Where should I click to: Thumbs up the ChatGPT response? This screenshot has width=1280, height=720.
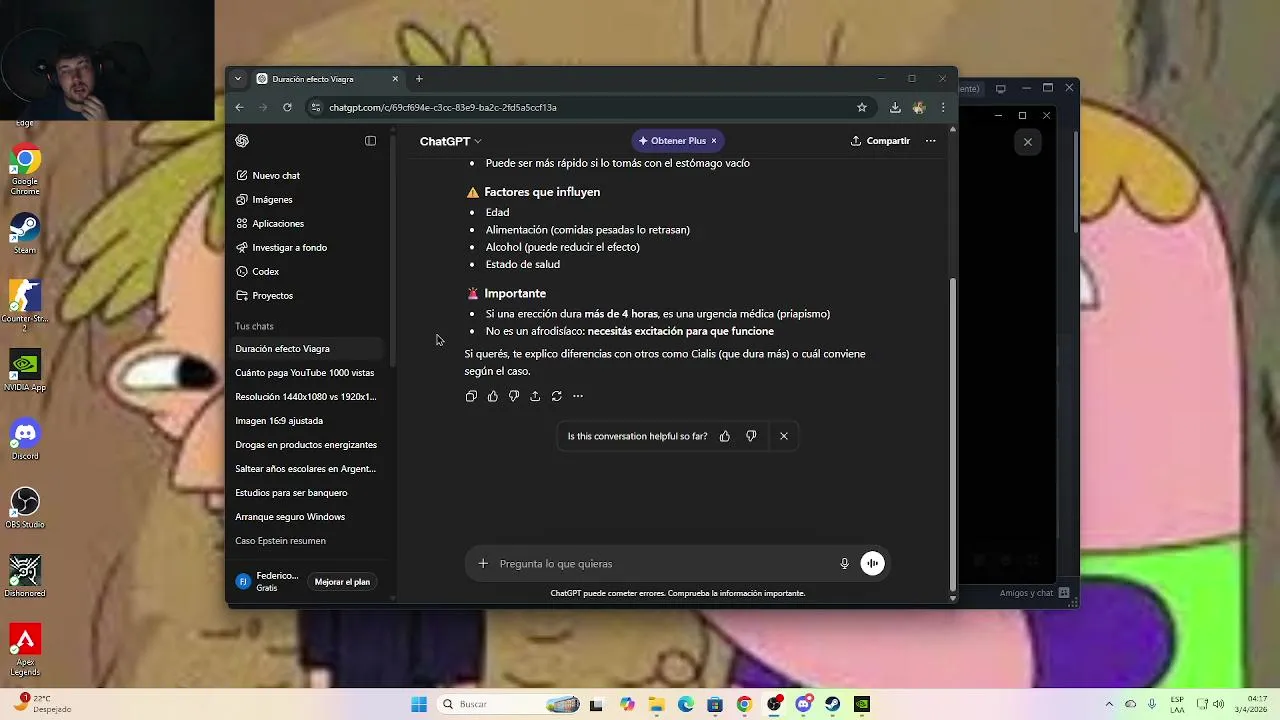(493, 396)
